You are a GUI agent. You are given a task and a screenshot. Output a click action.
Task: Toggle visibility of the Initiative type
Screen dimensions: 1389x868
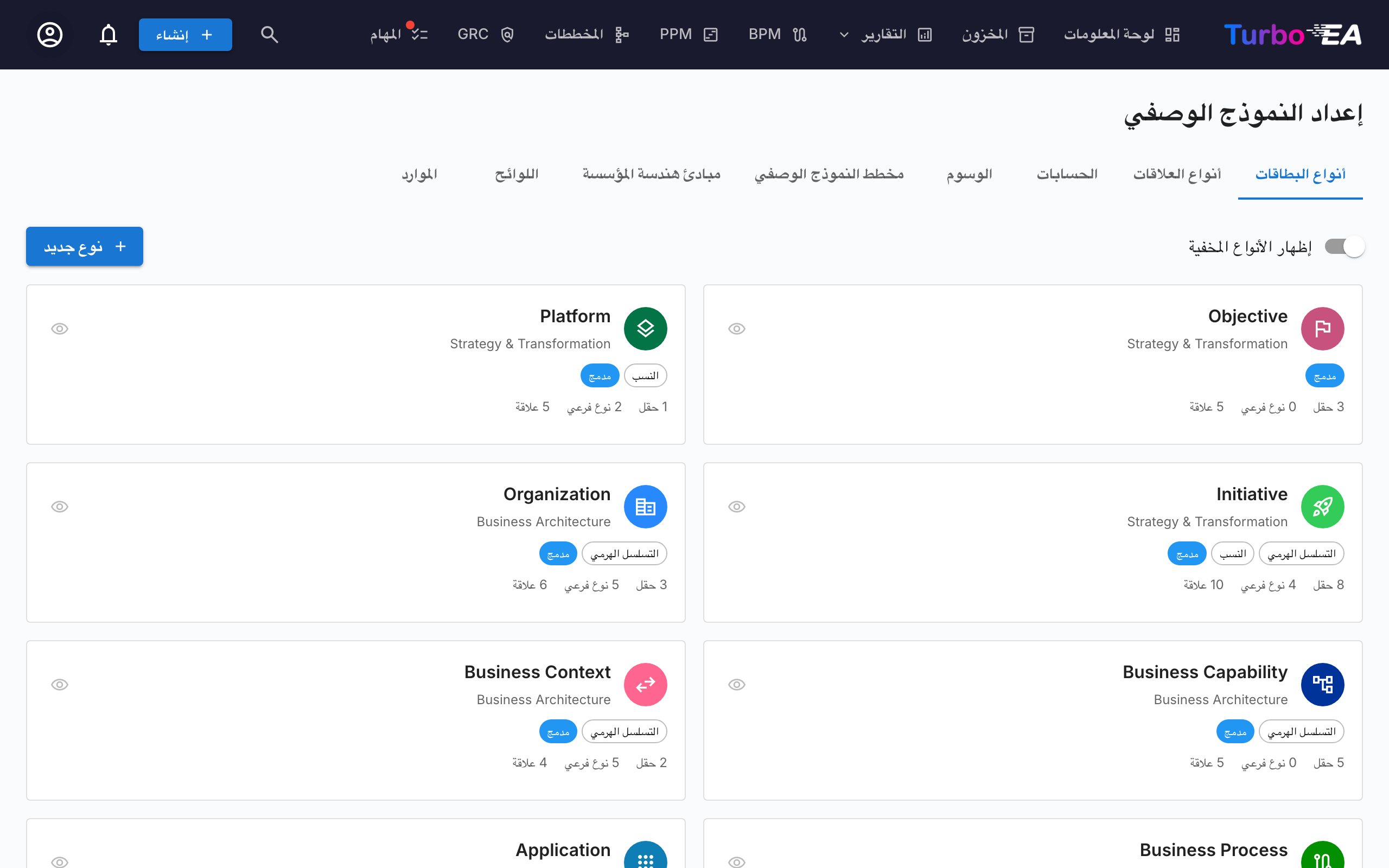coord(737,506)
